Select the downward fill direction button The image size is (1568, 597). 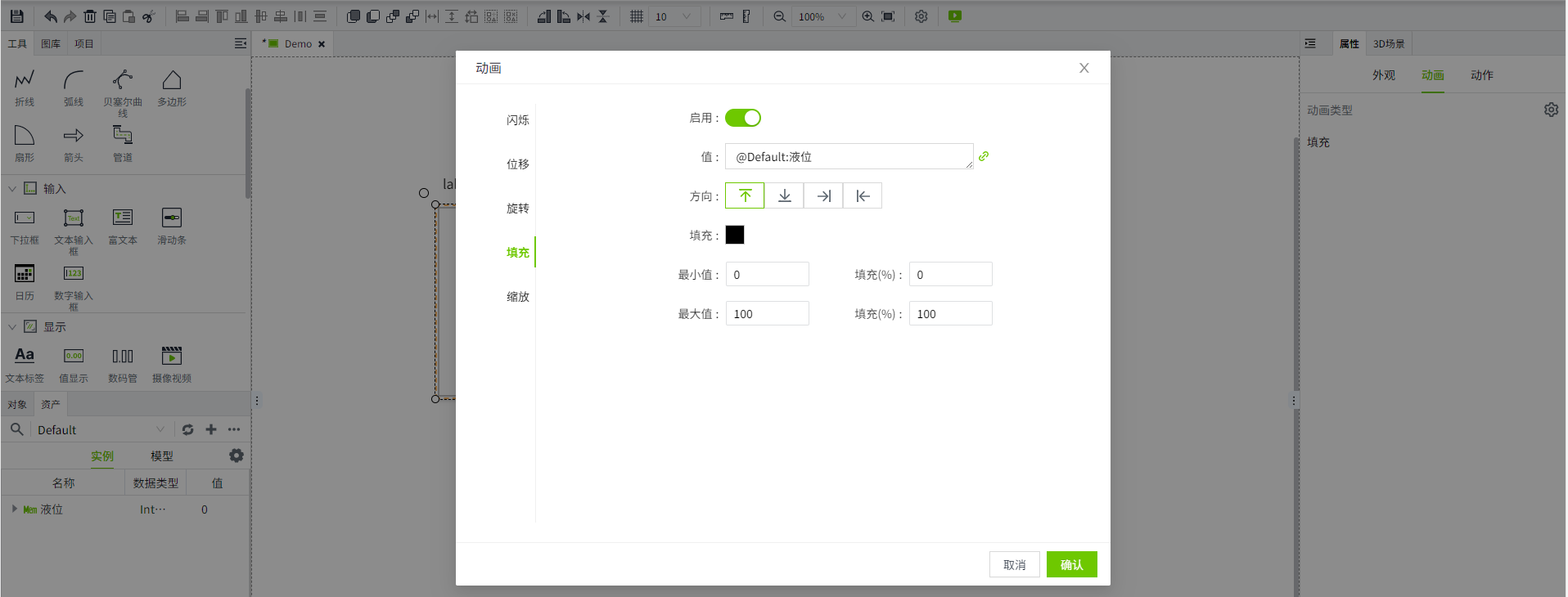pyautogui.click(x=784, y=196)
